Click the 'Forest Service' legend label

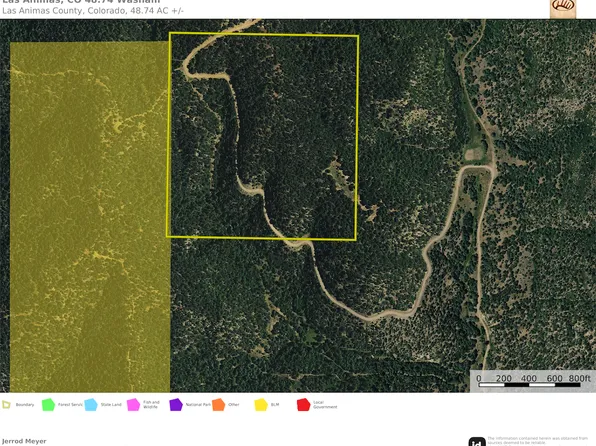pos(70,405)
